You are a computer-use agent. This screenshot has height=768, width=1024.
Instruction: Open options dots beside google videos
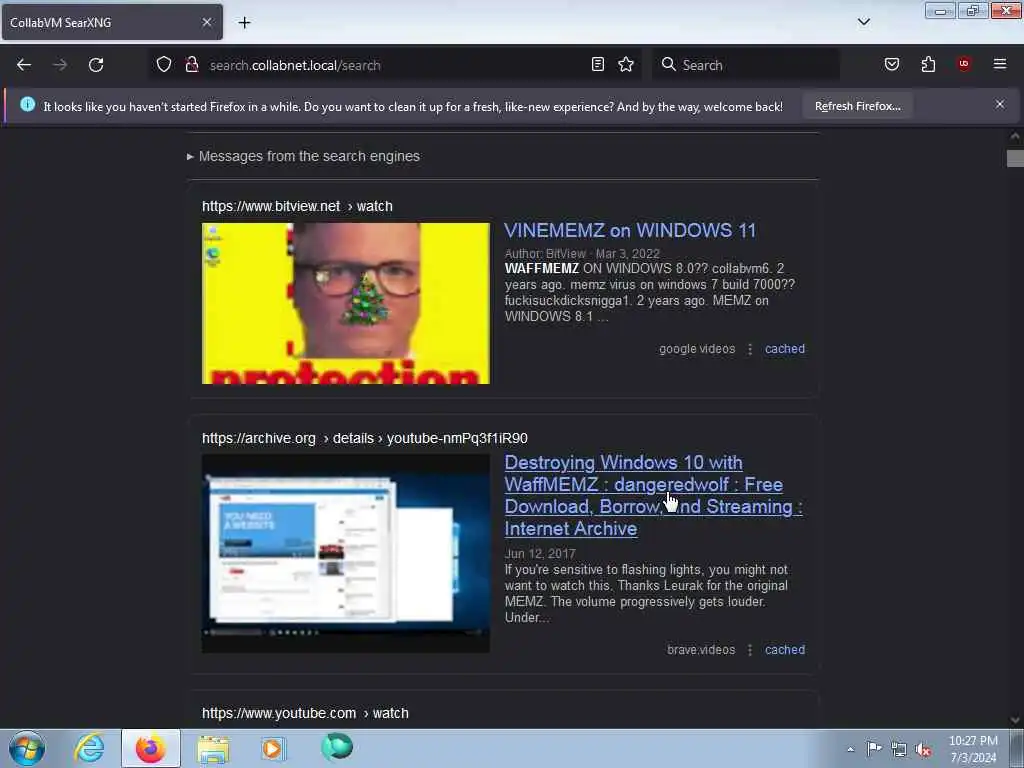point(750,349)
